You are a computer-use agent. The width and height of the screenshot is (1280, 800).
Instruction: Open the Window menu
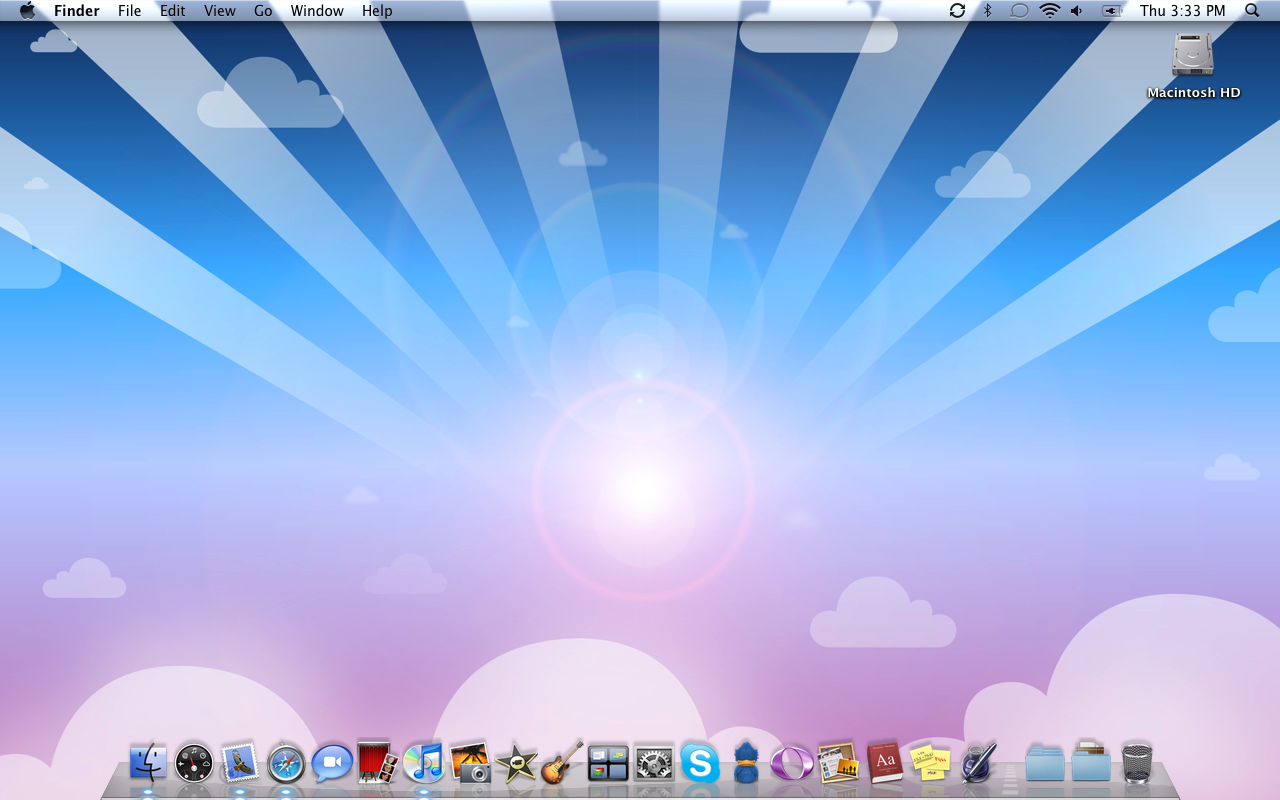317,11
